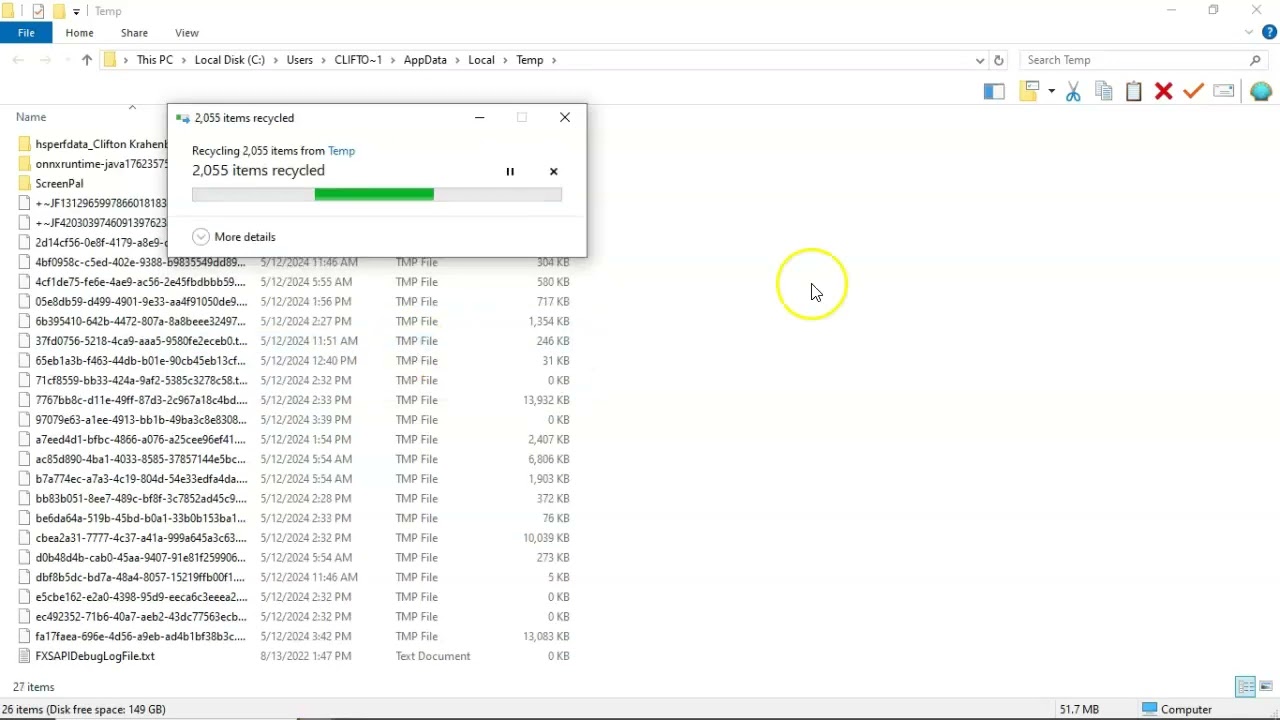Select file 7767bb8c-d11e-49ff-87d3 row
The width and height of the screenshot is (1280, 720).
[295, 400]
